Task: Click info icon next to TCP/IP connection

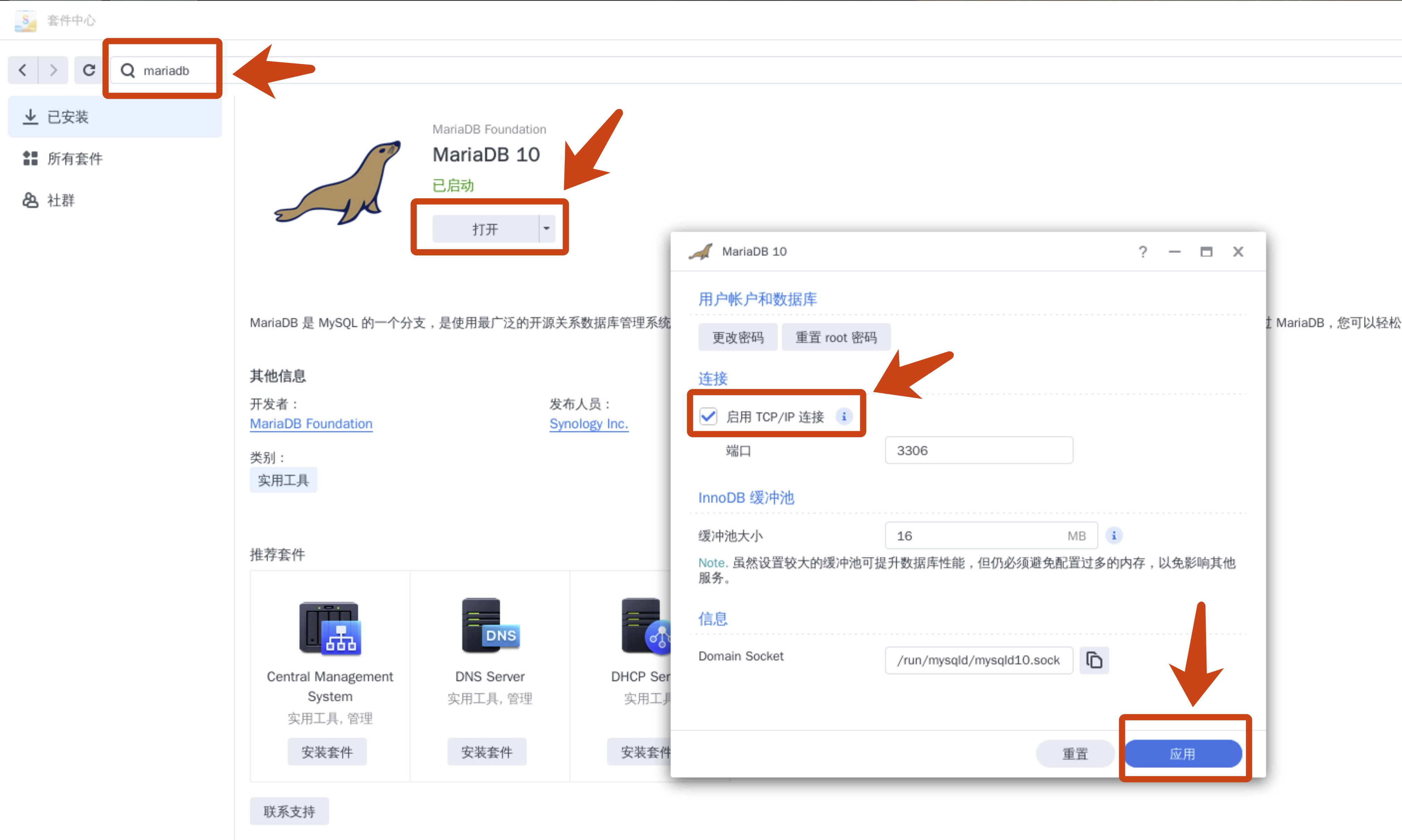Action: coord(844,417)
